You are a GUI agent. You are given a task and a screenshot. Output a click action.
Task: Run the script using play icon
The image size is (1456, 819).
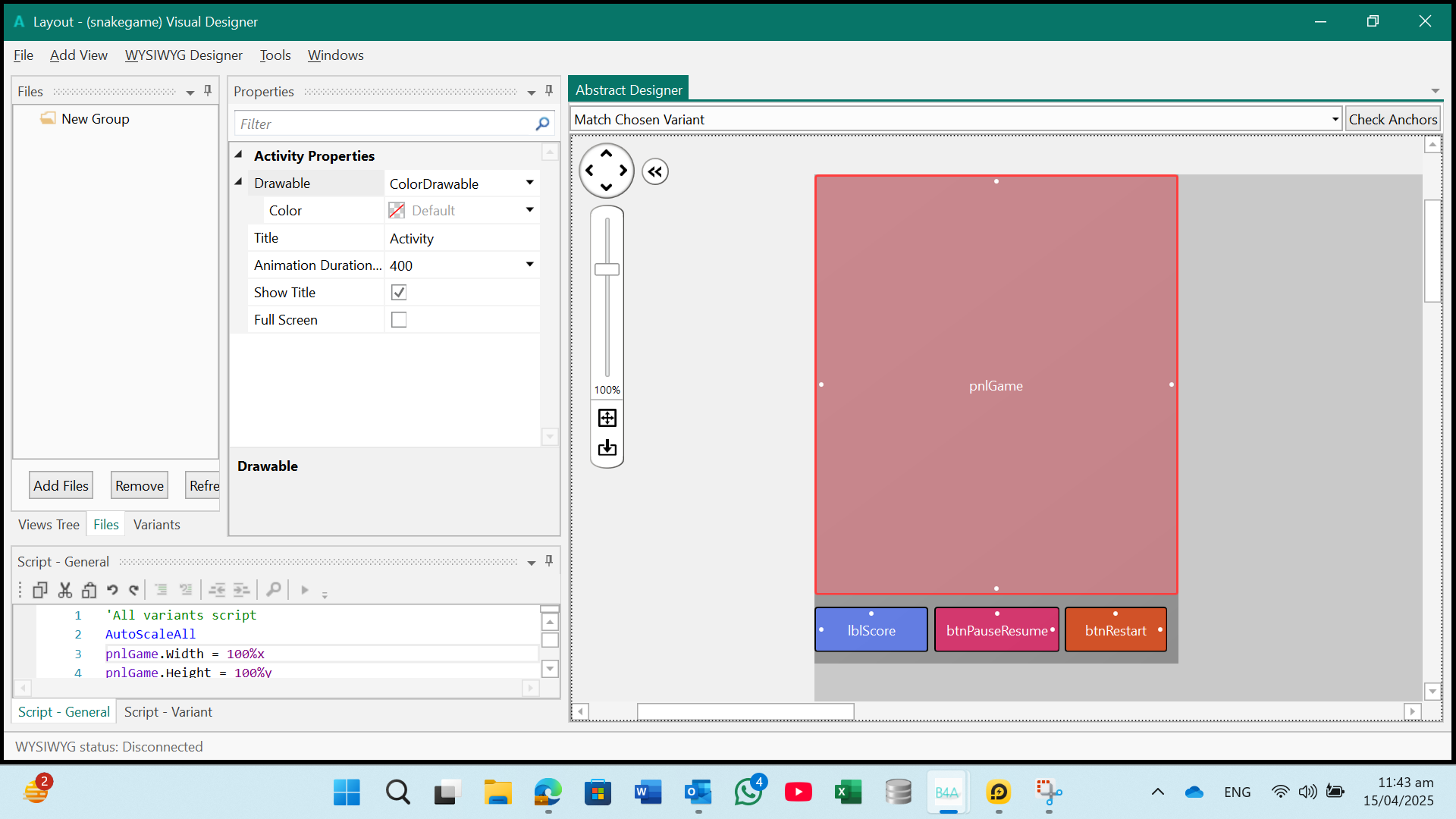(x=305, y=589)
